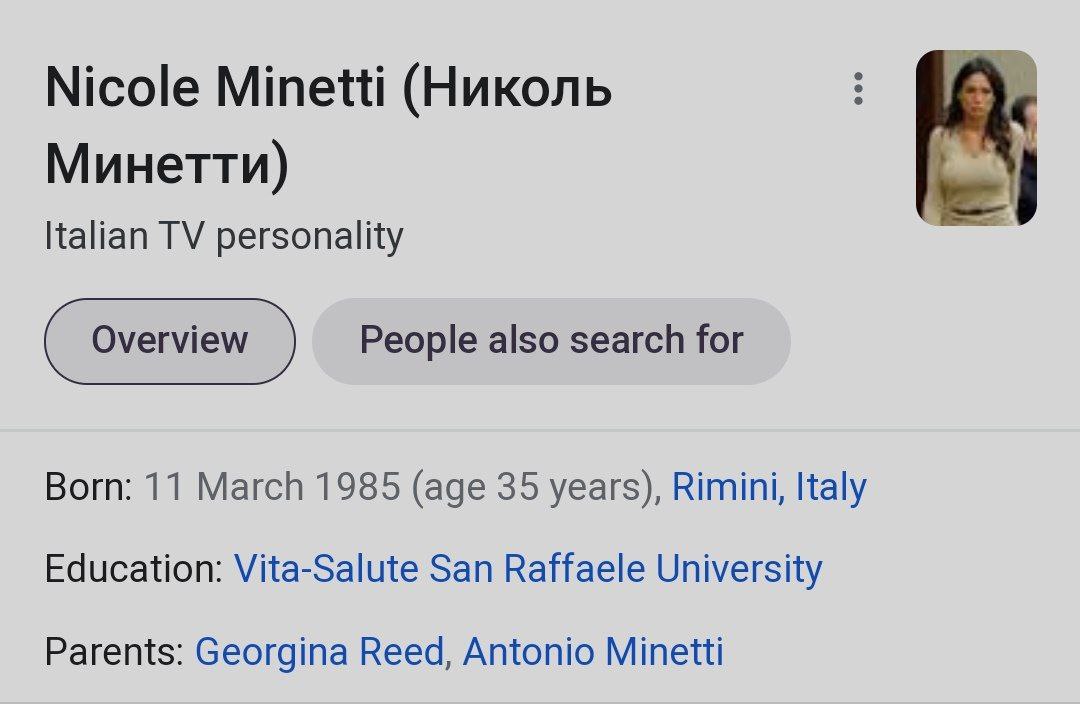Viewport: 1080px width, 704px height.
Task: Click the word Italy in birthplace link
Action: tap(831, 486)
